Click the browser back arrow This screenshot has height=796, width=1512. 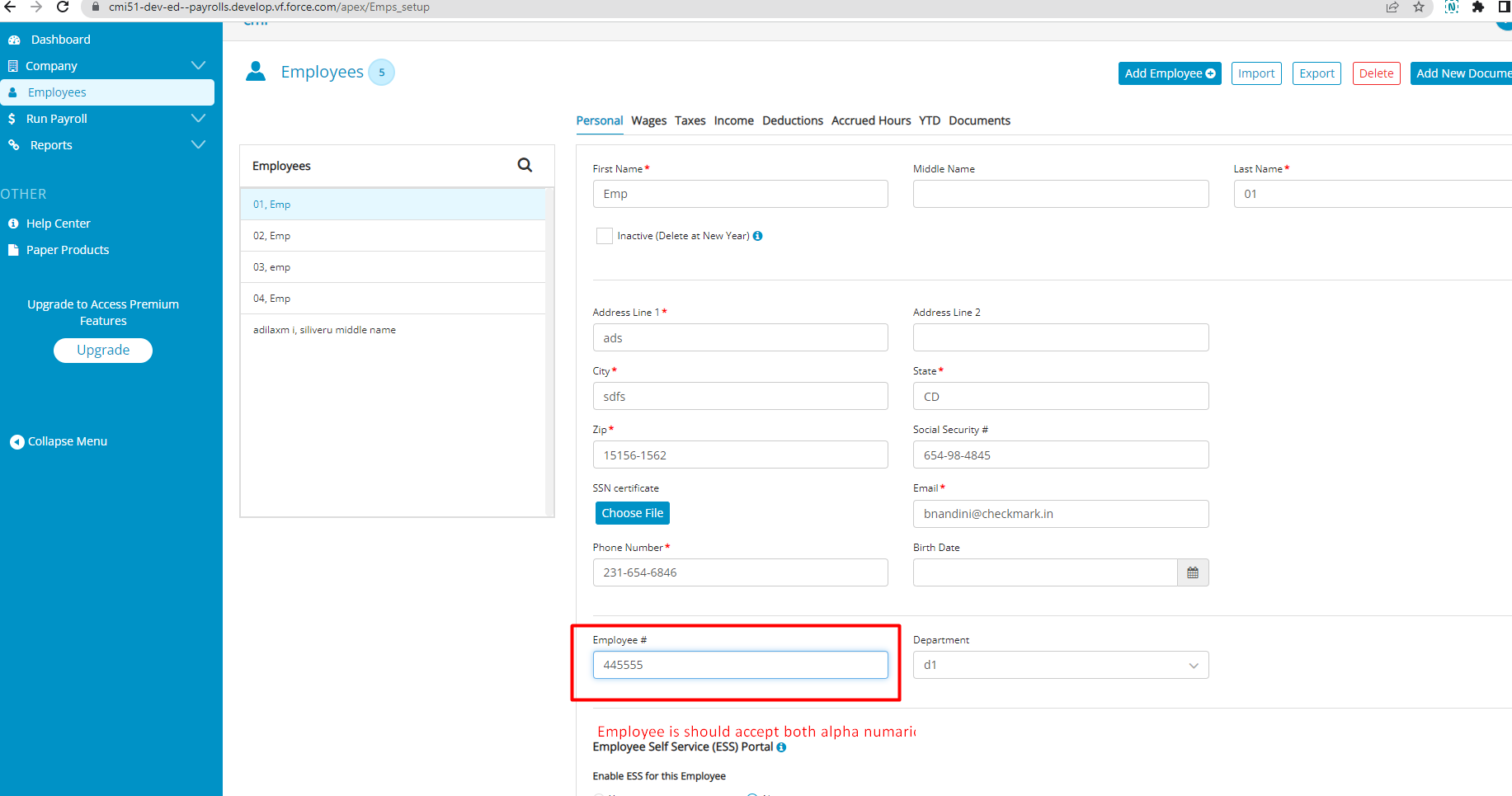(11, 7)
